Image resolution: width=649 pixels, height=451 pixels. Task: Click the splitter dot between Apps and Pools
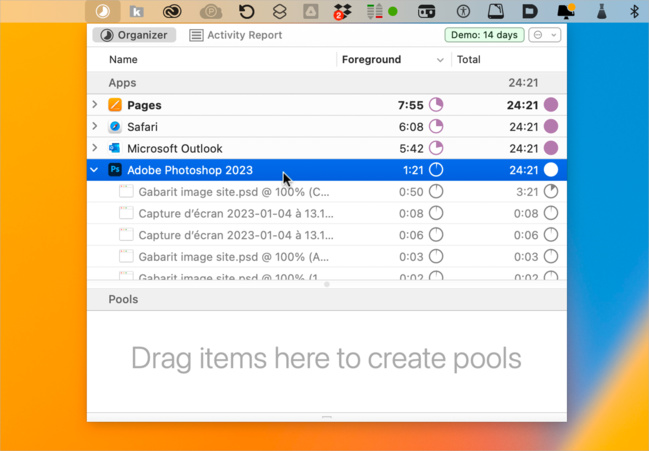pos(327,284)
